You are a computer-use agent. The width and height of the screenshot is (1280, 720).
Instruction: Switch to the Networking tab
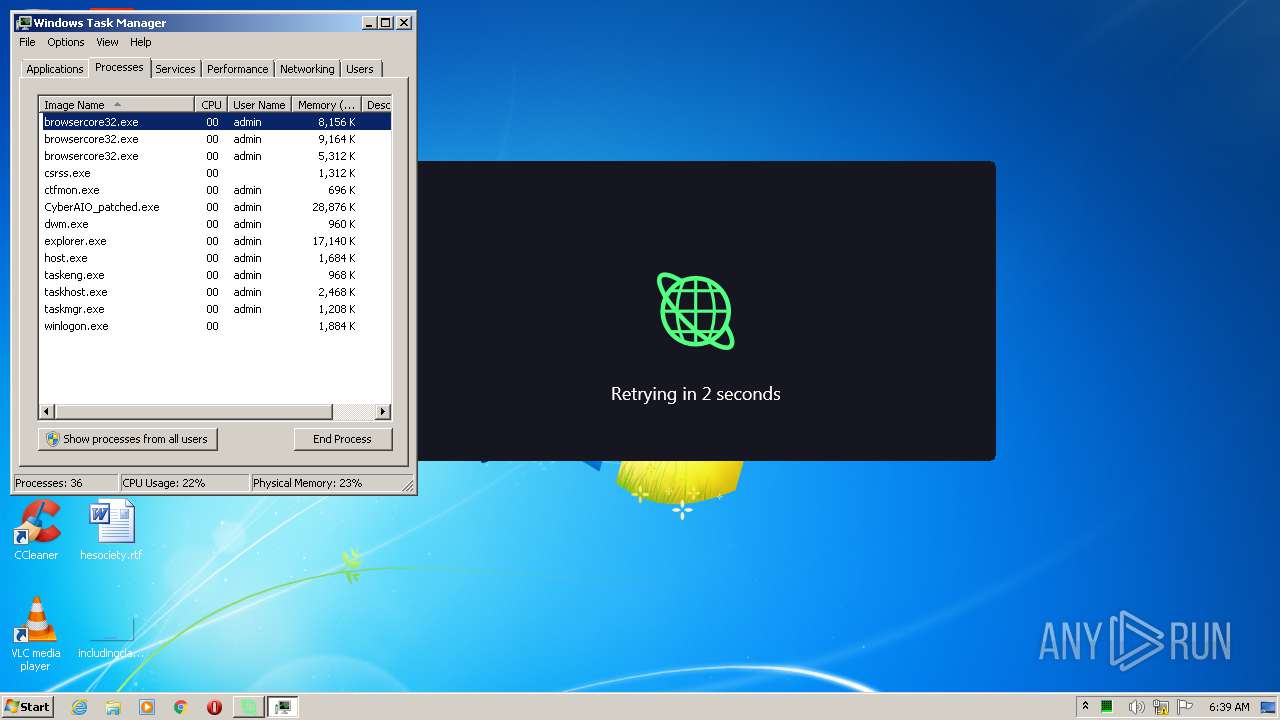click(x=307, y=69)
